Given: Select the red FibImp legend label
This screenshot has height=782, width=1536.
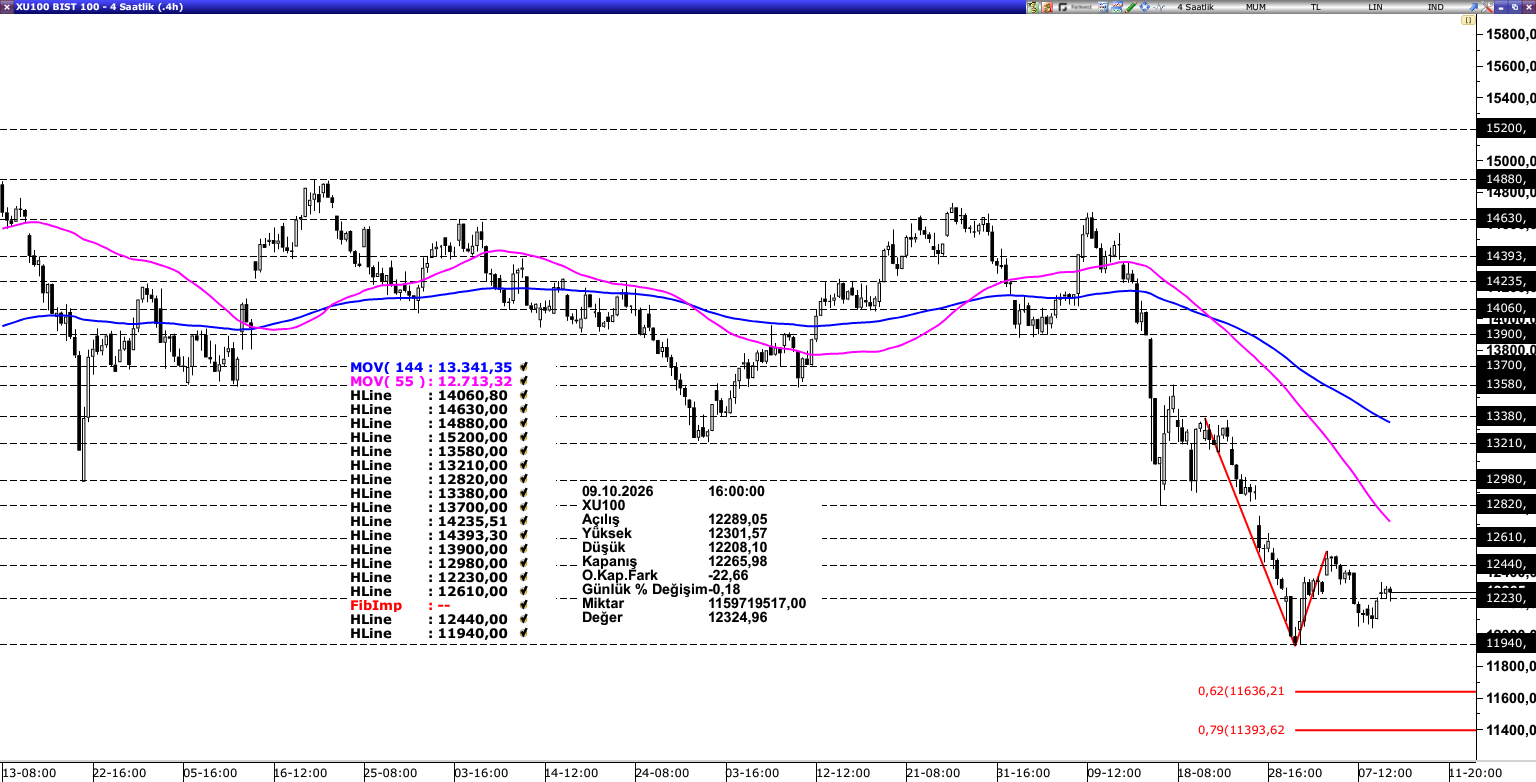Looking at the screenshot, I should pyautogui.click(x=376, y=606).
